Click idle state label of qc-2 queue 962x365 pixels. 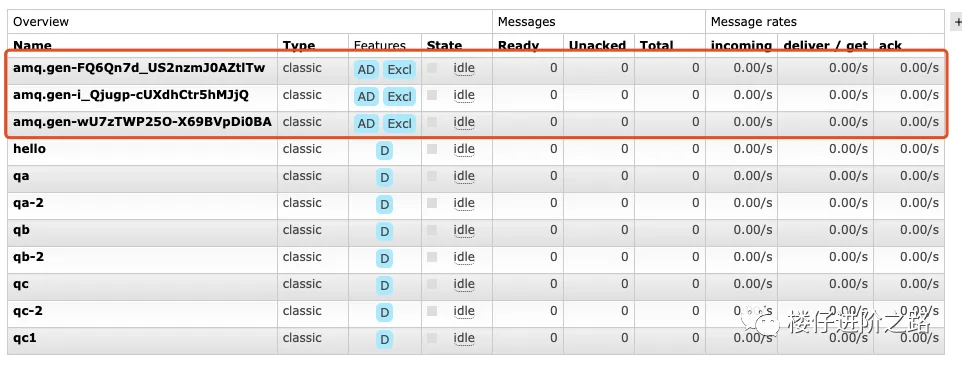point(464,311)
